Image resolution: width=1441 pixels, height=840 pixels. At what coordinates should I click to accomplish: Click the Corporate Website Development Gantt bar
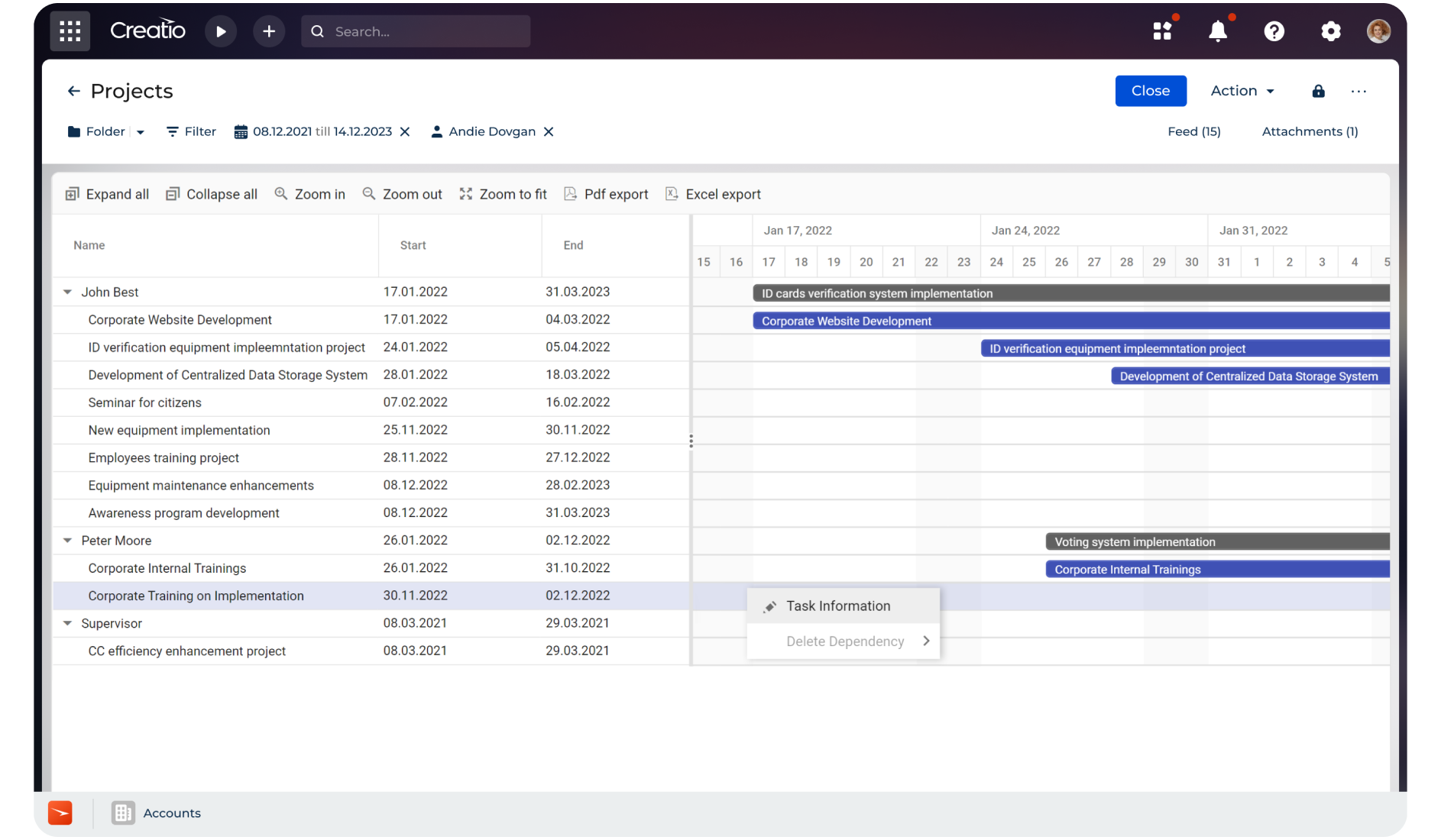(x=1070, y=321)
